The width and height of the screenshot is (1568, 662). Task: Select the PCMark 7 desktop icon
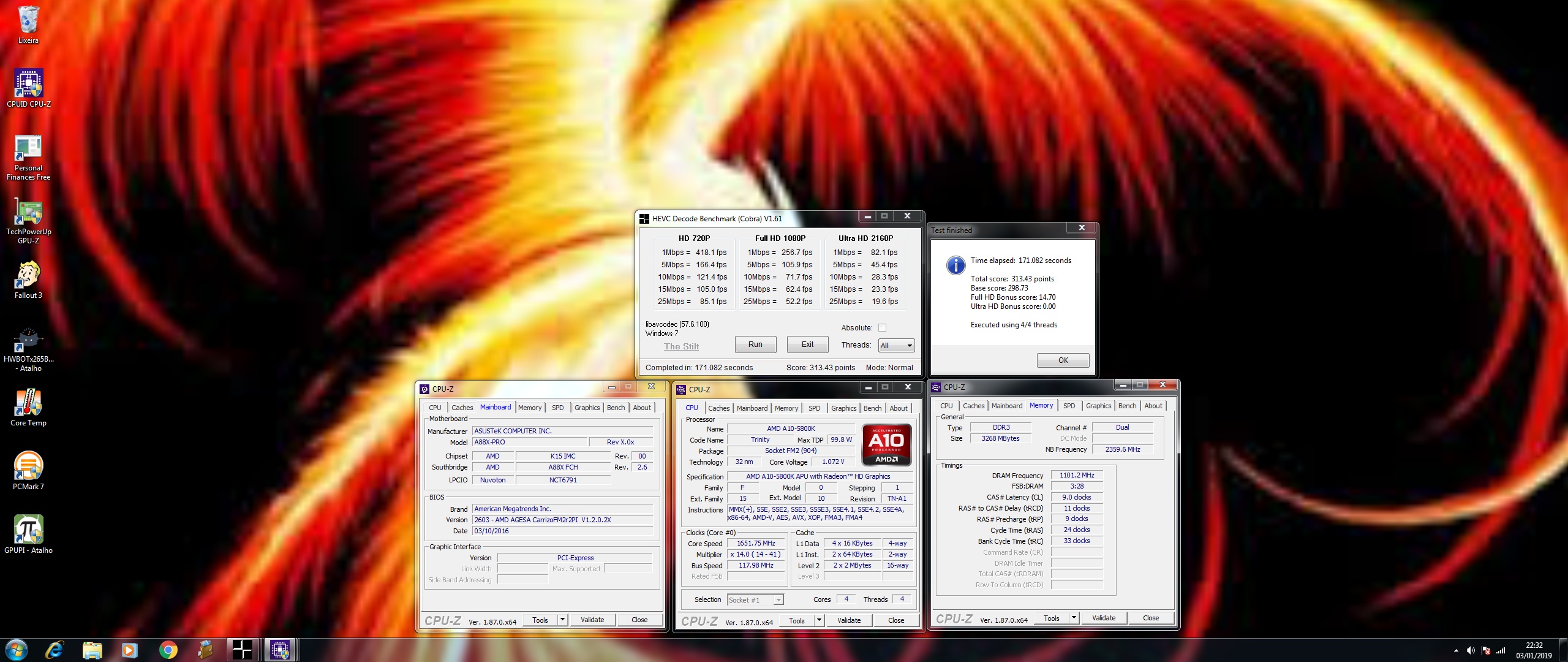click(28, 471)
